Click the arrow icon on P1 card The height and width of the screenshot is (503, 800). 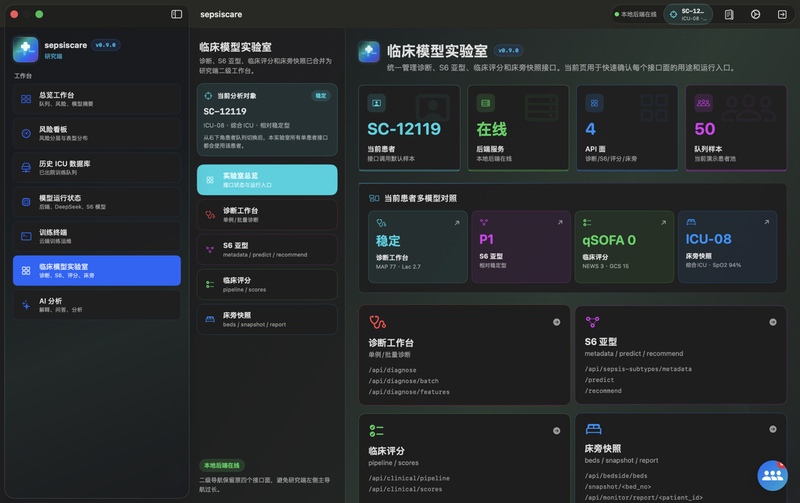(x=560, y=222)
